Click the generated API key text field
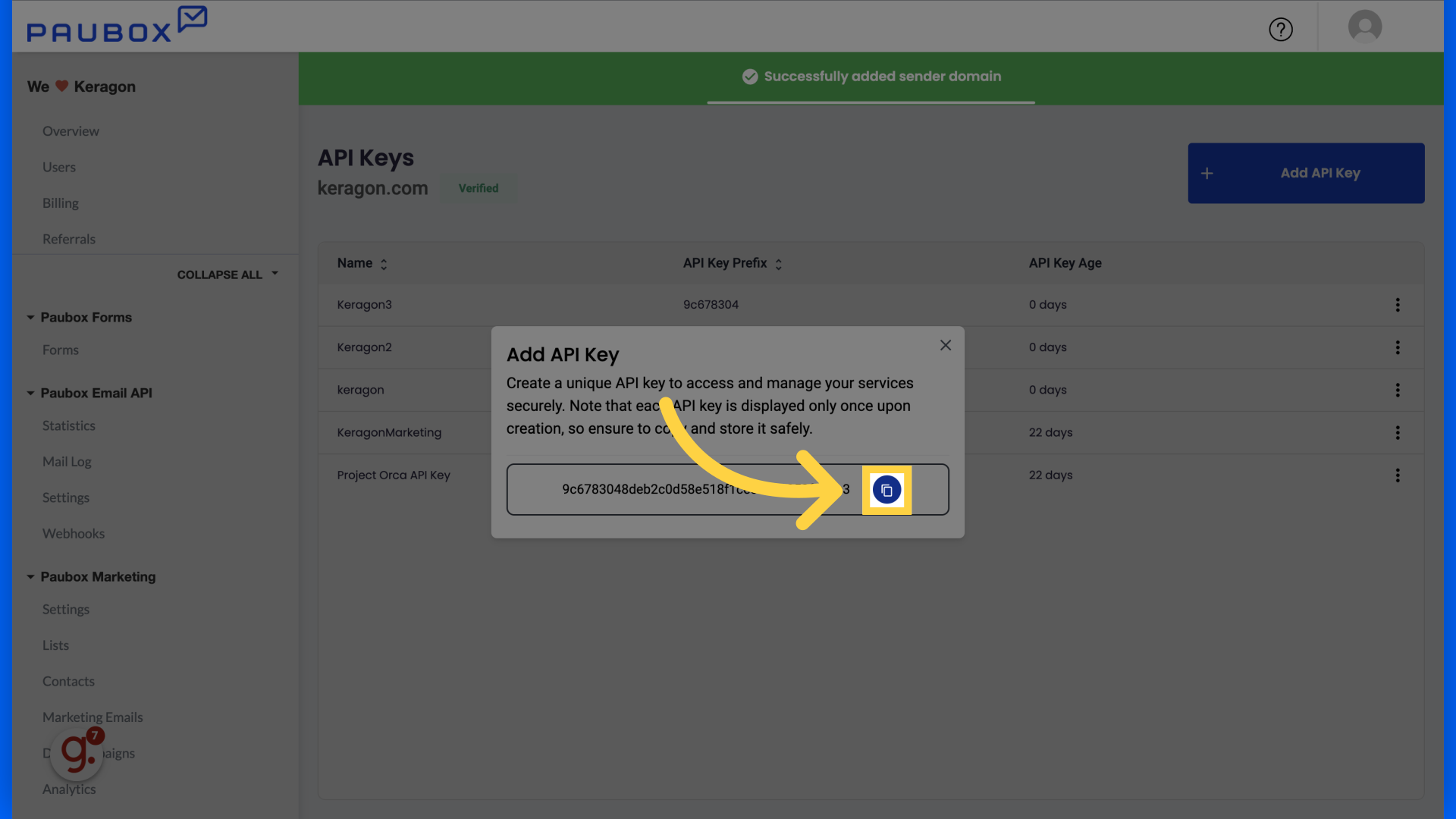Image resolution: width=1456 pixels, height=819 pixels. [x=727, y=490]
